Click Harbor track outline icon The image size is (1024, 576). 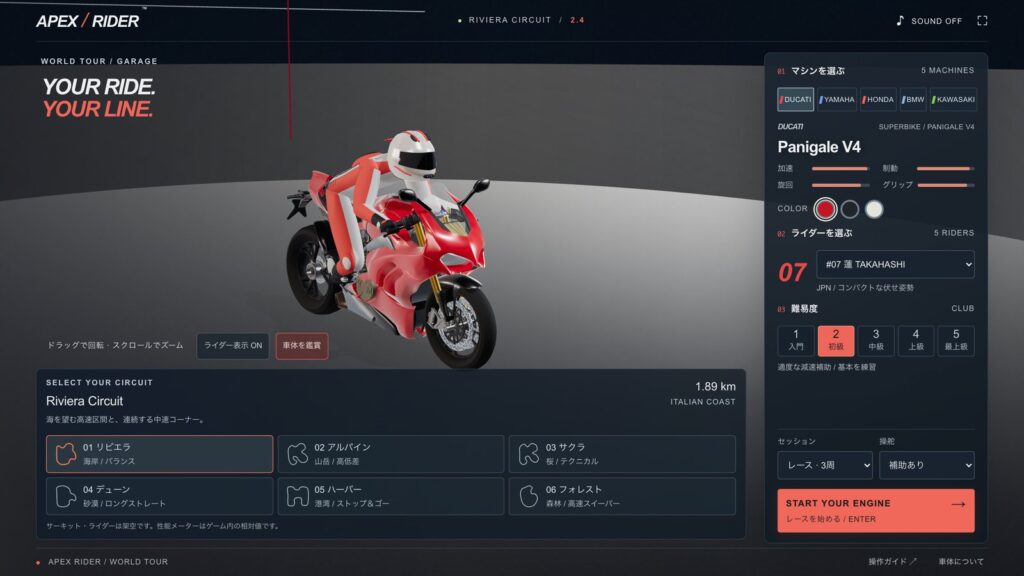point(297,496)
